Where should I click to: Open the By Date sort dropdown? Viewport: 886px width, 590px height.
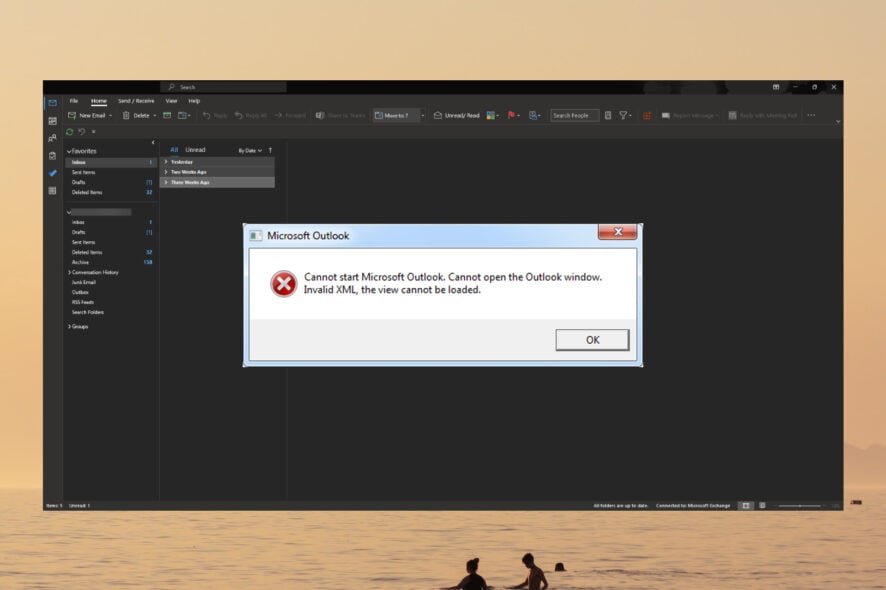coord(250,150)
